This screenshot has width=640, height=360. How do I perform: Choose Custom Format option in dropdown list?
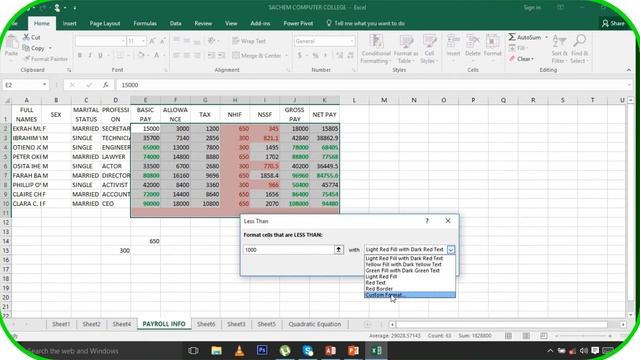(x=410, y=295)
